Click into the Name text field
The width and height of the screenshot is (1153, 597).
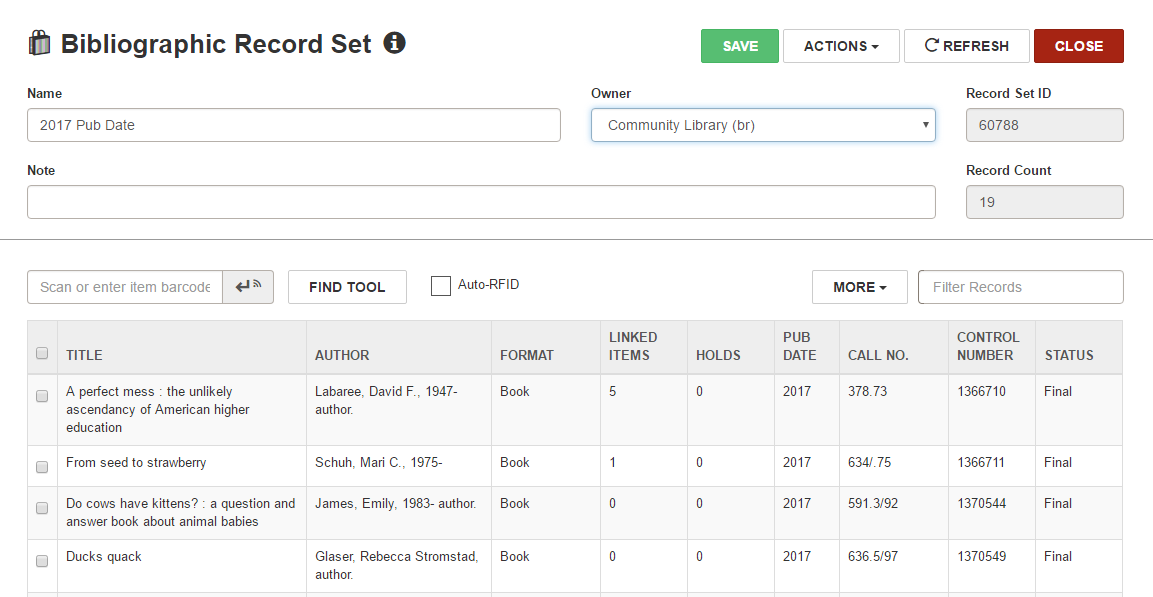(294, 125)
